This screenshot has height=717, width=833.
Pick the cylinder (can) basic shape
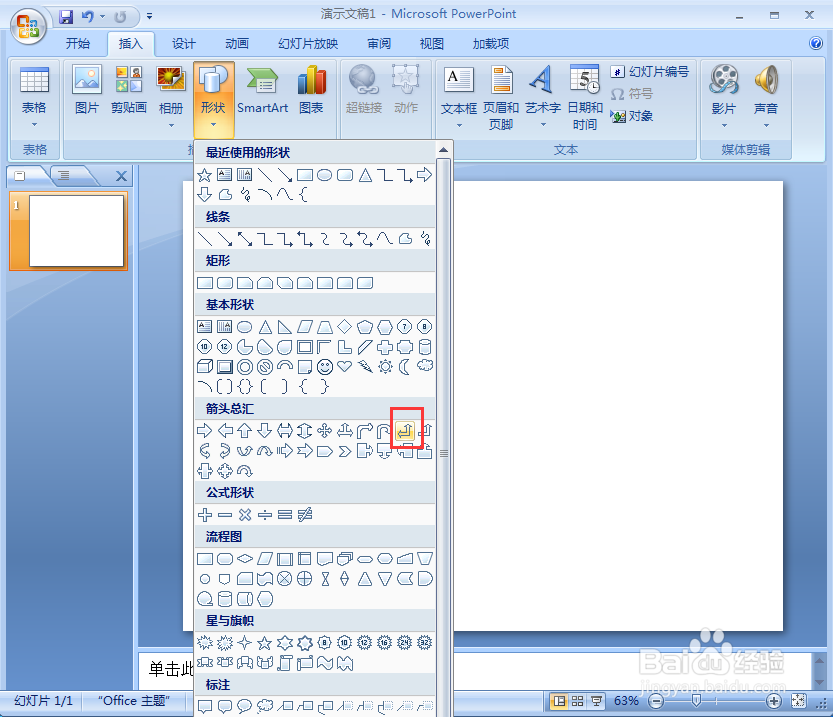coord(425,347)
